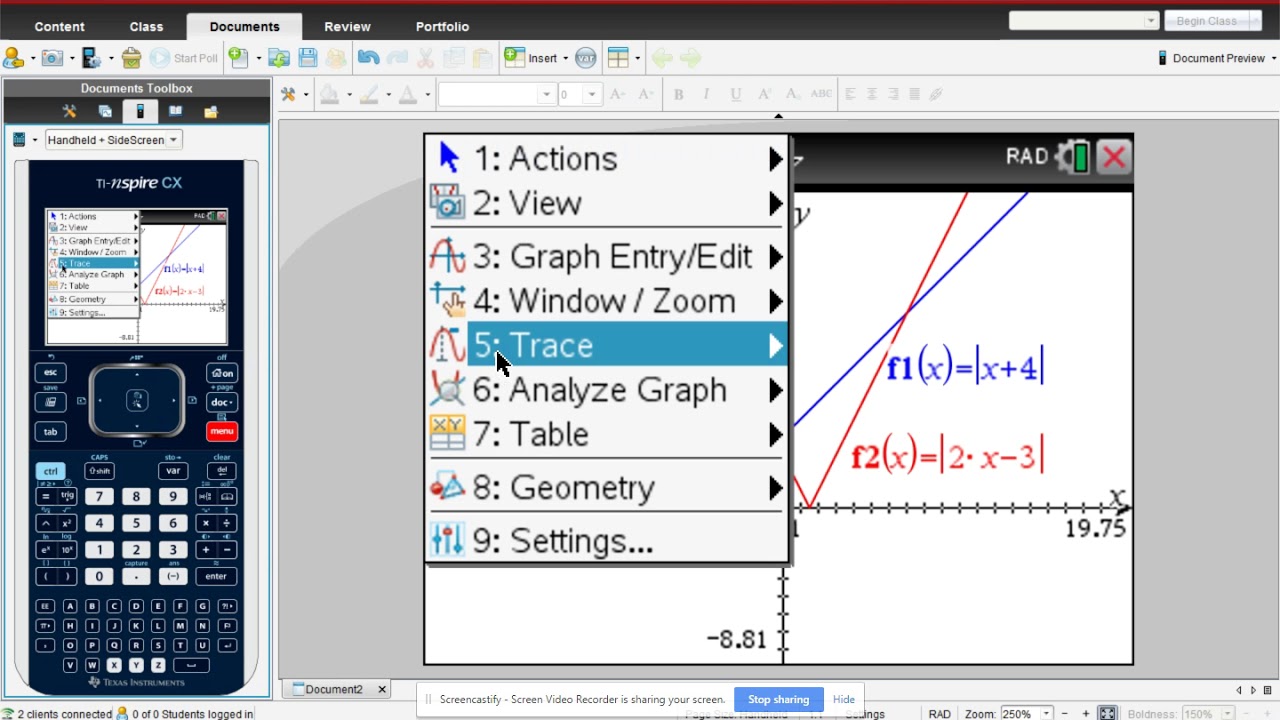Open Content Explorer folder tab in toolbox
This screenshot has width=1280, height=720.
click(211, 112)
